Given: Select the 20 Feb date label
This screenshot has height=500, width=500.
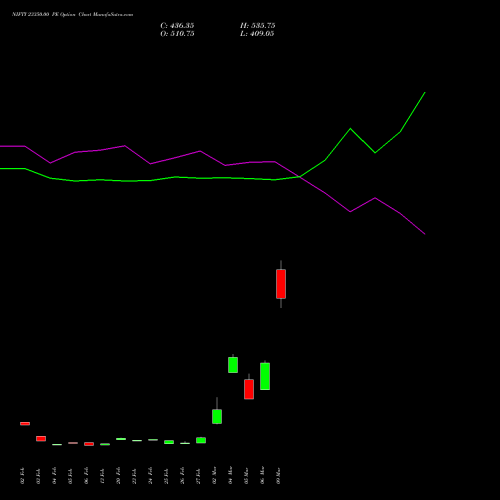Looking at the screenshot, I should pyautogui.click(x=118, y=476).
